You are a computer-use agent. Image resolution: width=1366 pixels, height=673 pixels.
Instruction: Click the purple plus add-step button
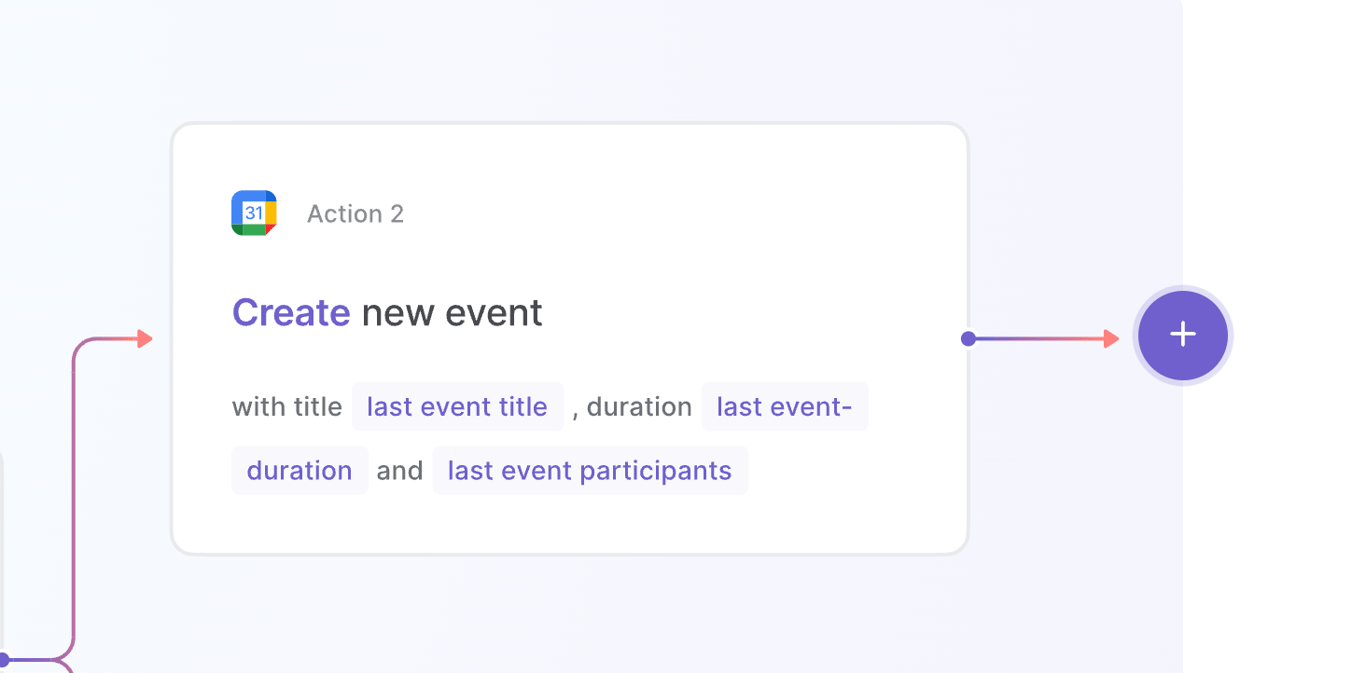point(1183,335)
